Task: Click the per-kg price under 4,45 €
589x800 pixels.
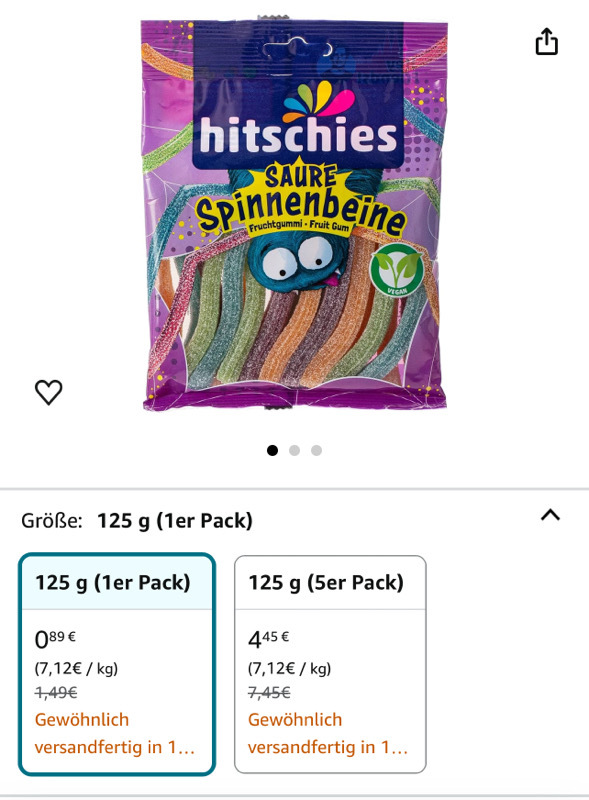Action: tap(289, 668)
